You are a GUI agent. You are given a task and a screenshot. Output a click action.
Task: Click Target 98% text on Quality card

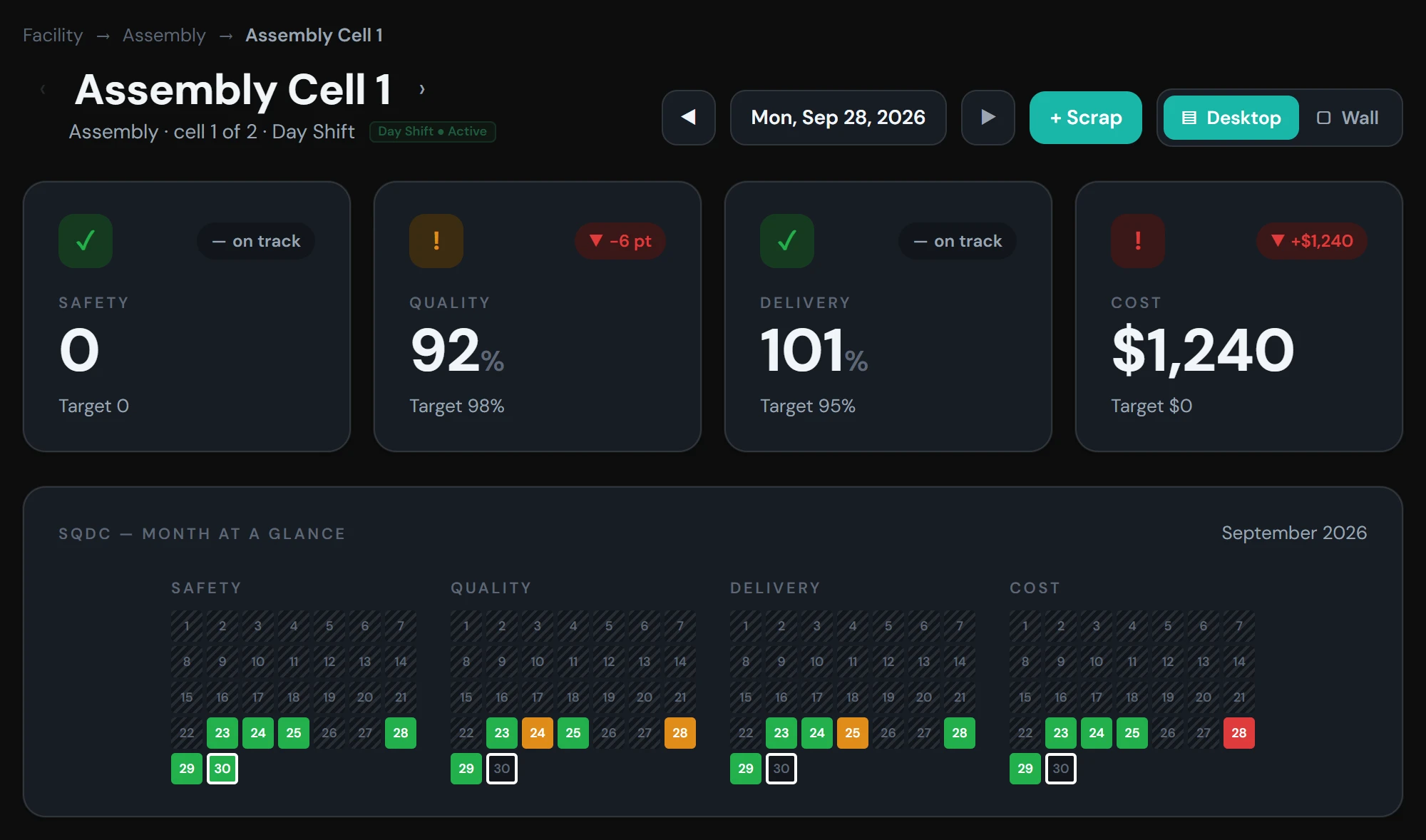(457, 406)
